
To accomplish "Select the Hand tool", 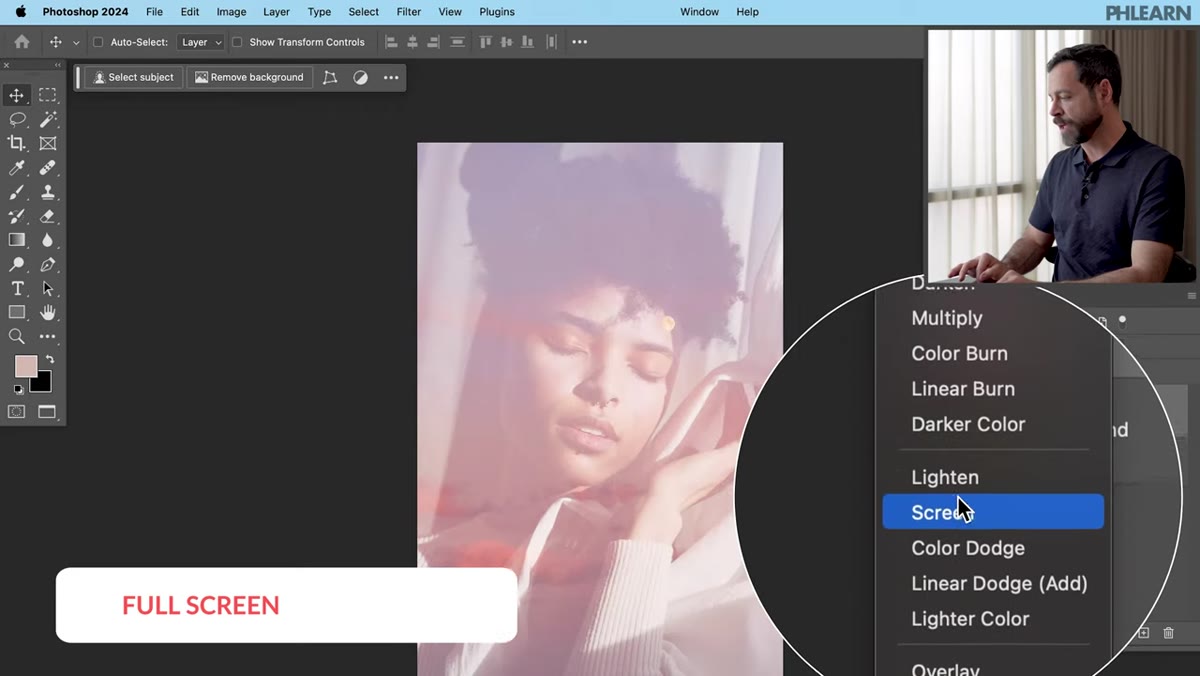I will coord(47,312).
